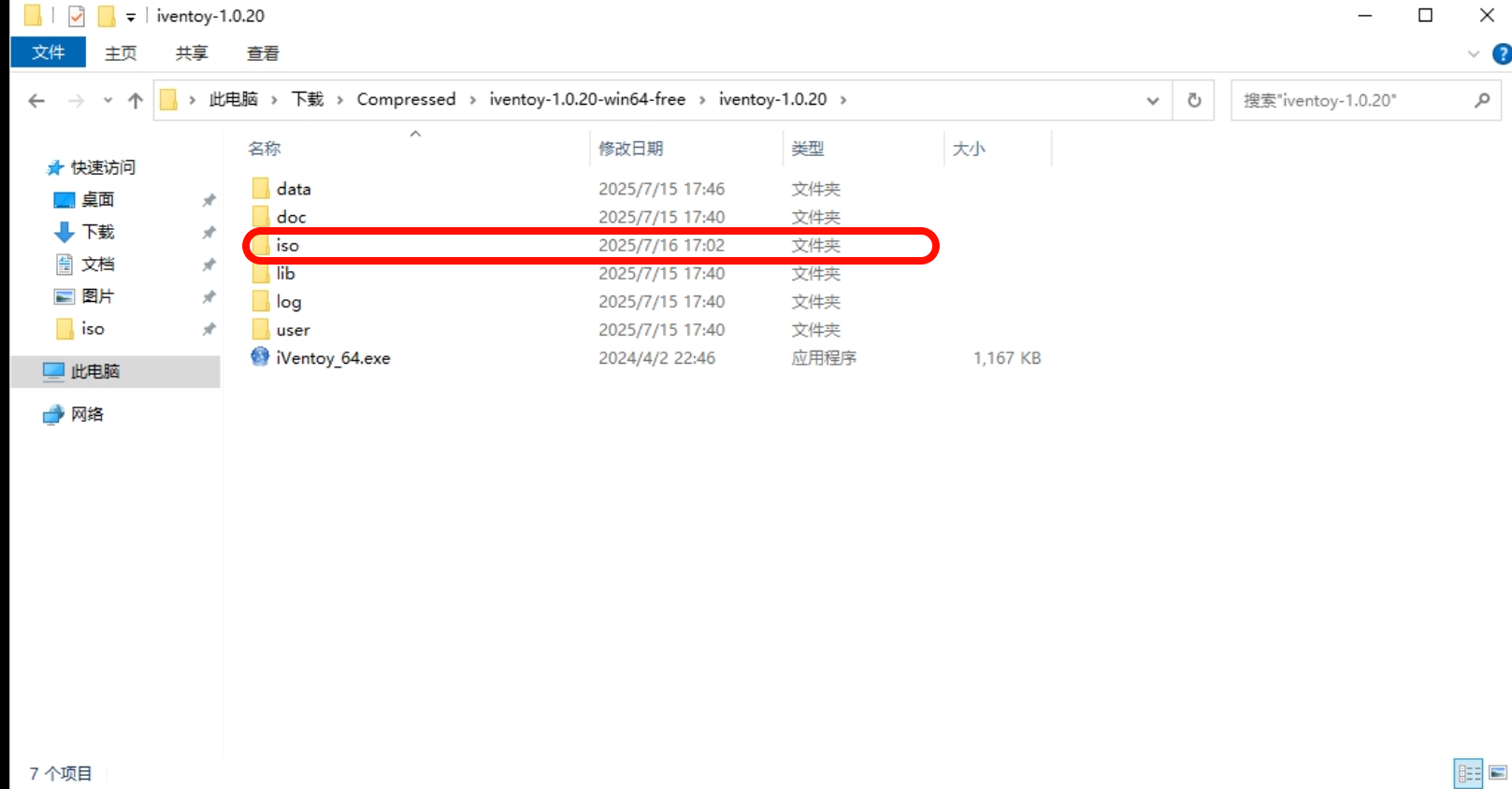The width and height of the screenshot is (1512, 789).
Task: Select the user folder icon
Action: pos(261,329)
